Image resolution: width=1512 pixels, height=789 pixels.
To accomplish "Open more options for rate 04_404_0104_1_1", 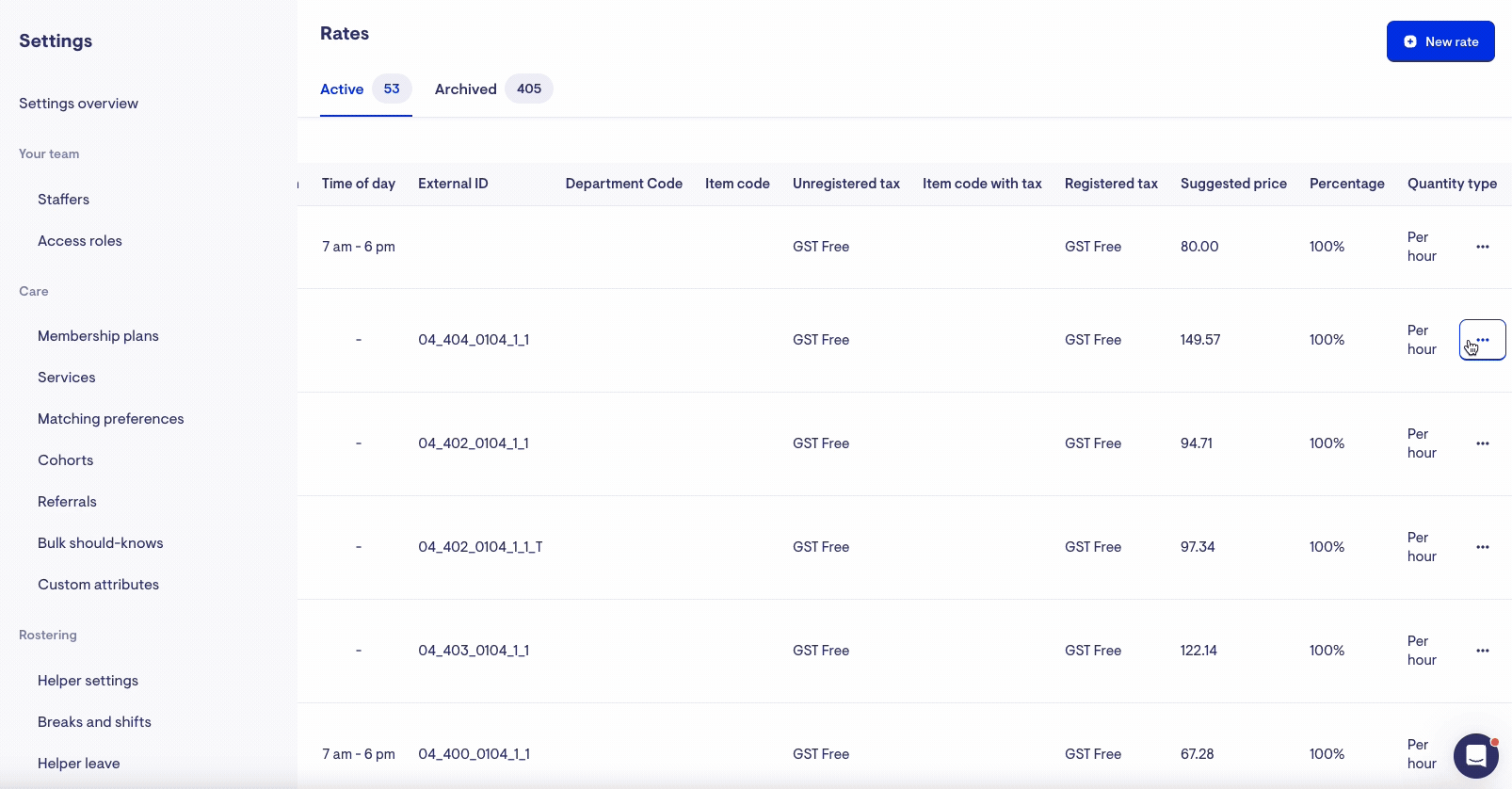I will click(1482, 340).
